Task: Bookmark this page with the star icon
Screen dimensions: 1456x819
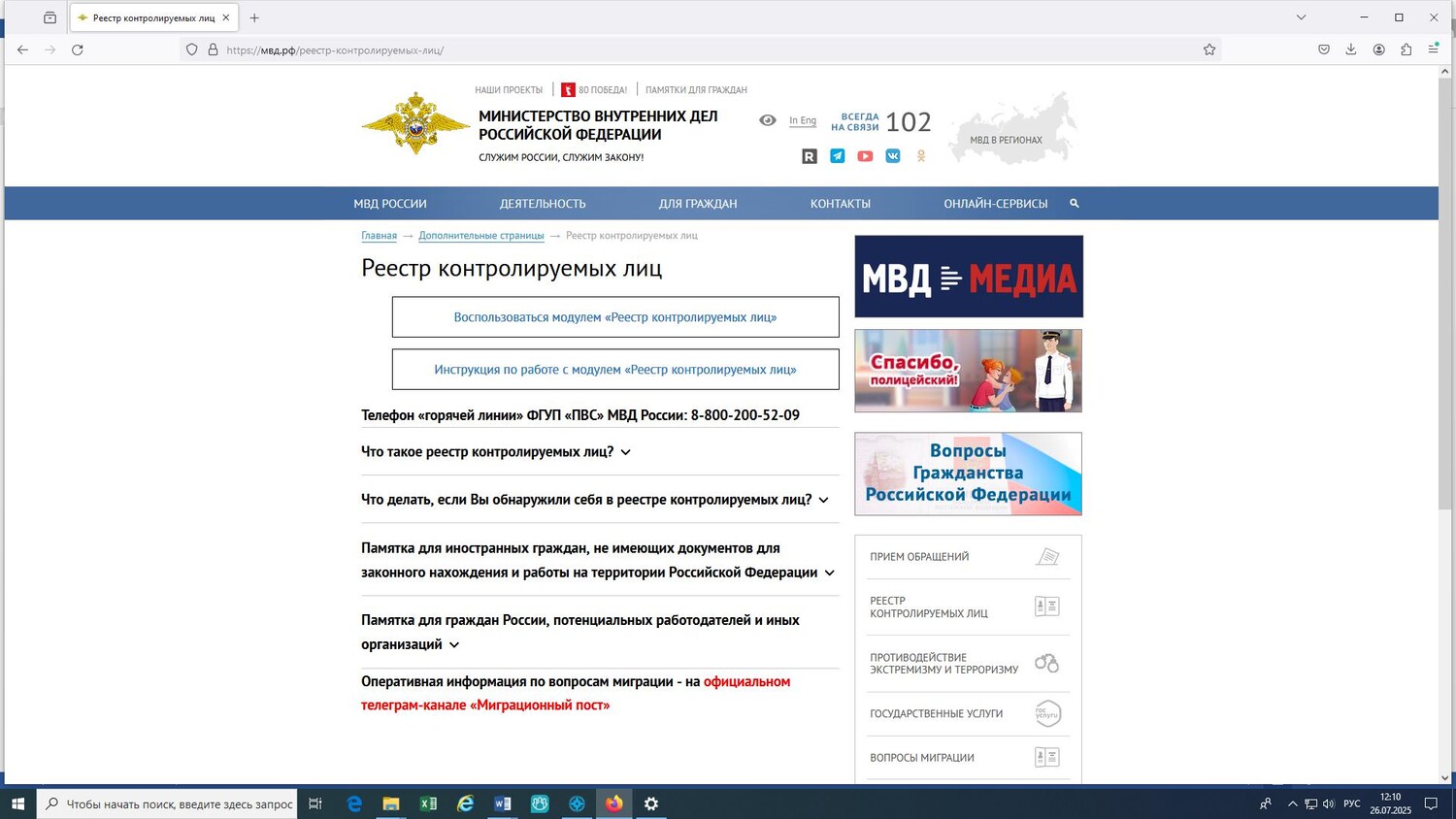Action: tap(1209, 49)
